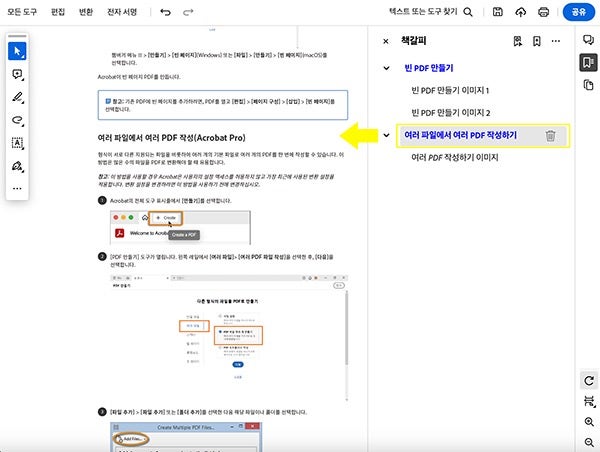Open the 변환 menu

pyautogui.click(x=86, y=12)
